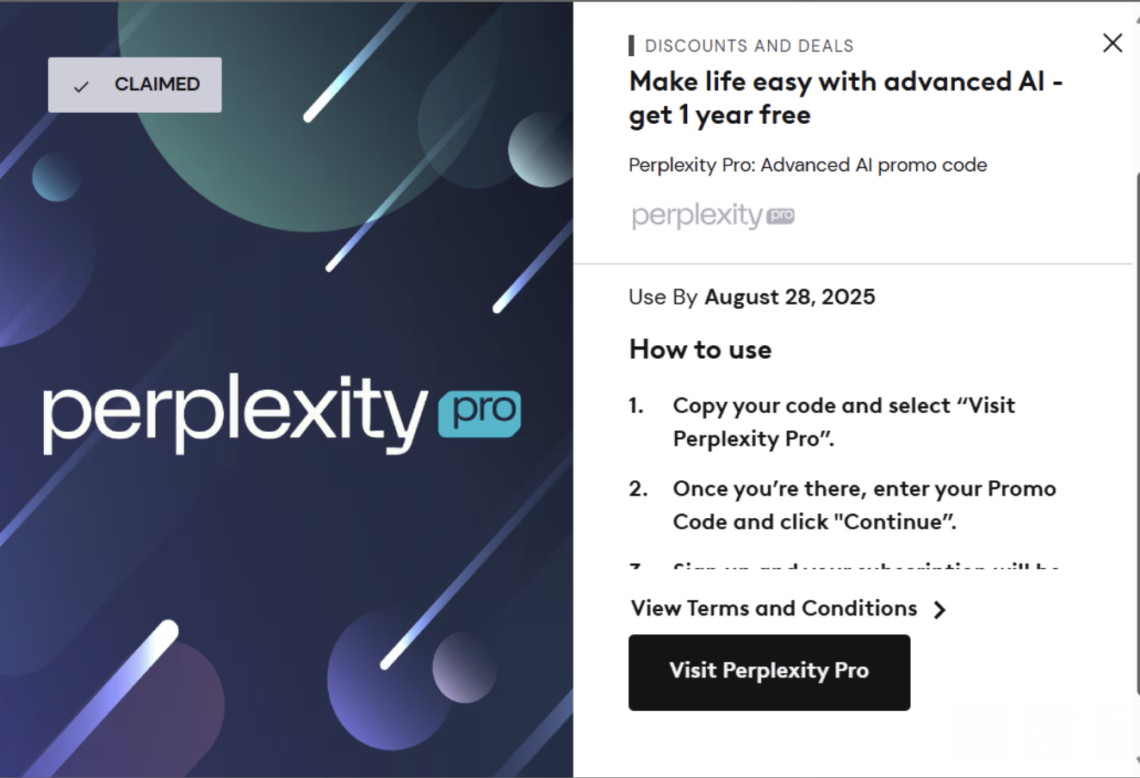Click the large Perplexity Pro promo artwork

pyautogui.click(x=286, y=389)
